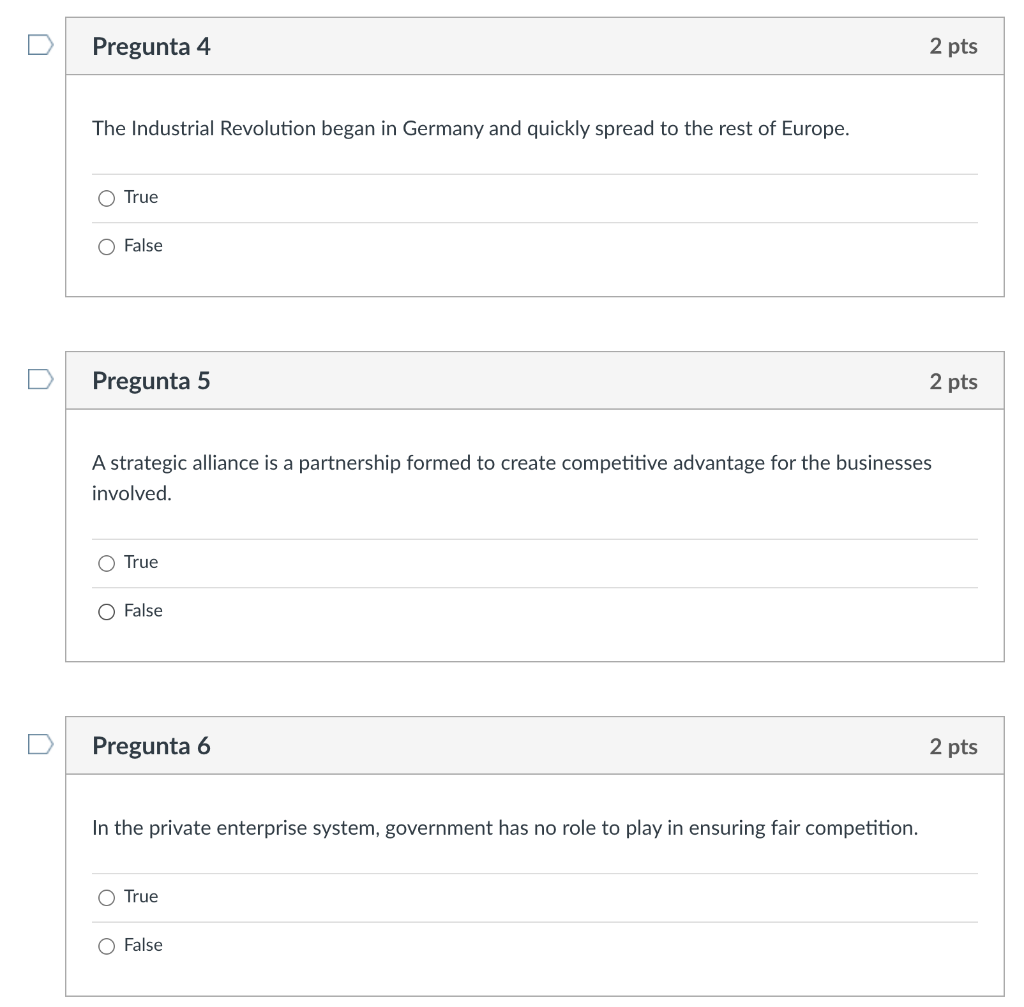Mark True for the private enterprise question
Screen dimensions: 1024x1007
[107, 897]
